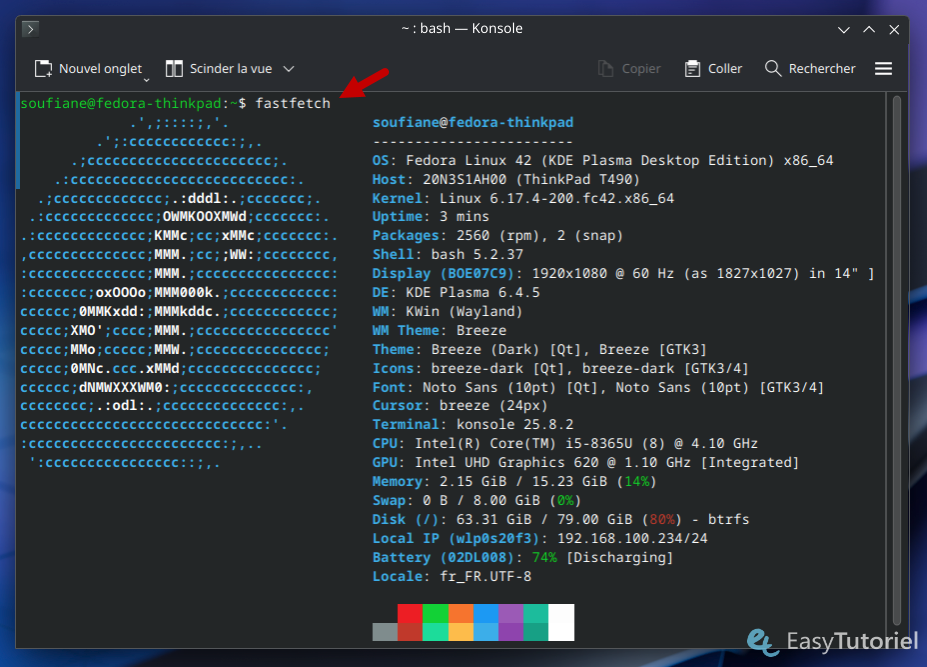Image resolution: width=927 pixels, height=667 pixels.
Task: Expand the Scinder la vue dropdown chevron
Action: [x=289, y=69]
